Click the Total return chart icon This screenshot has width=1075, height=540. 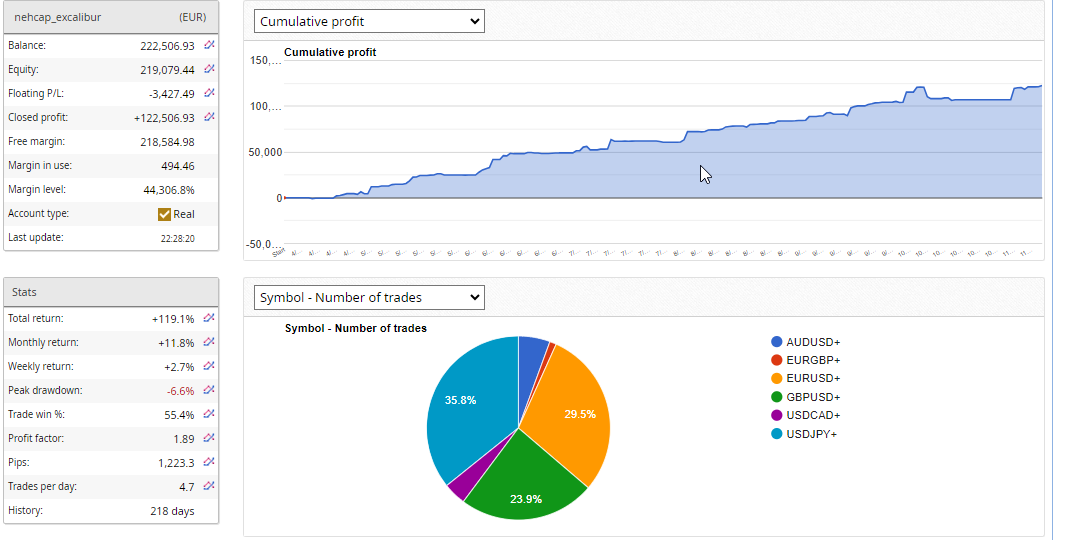coord(209,318)
